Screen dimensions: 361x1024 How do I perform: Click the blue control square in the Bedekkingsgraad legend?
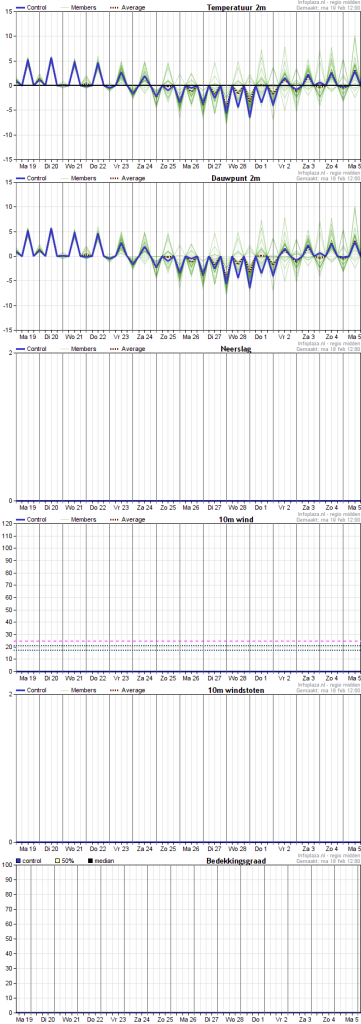[x=18, y=861]
